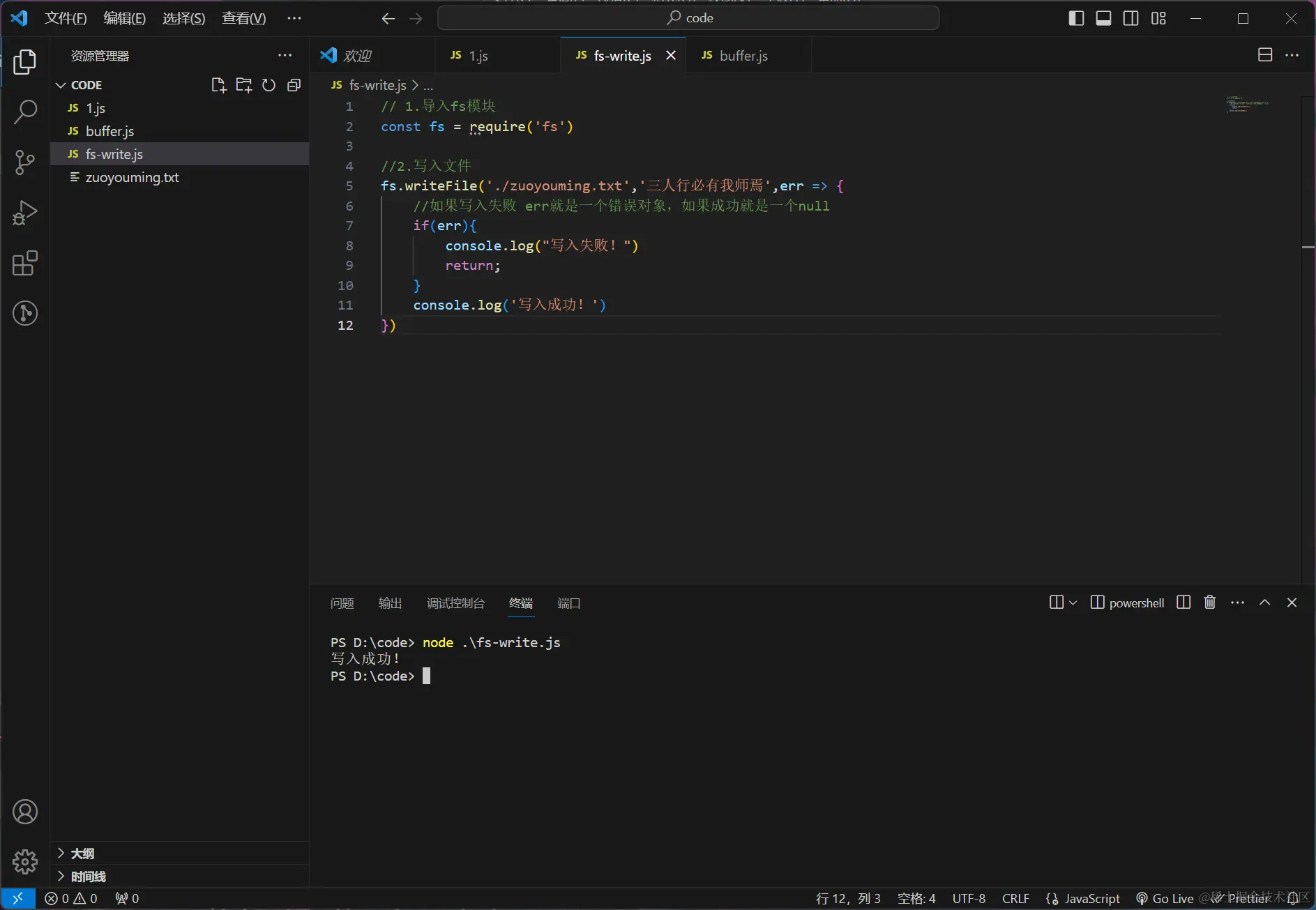This screenshot has width=1316, height=910.
Task: Click the fs-write.js breadcrumb
Action: coord(377,85)
